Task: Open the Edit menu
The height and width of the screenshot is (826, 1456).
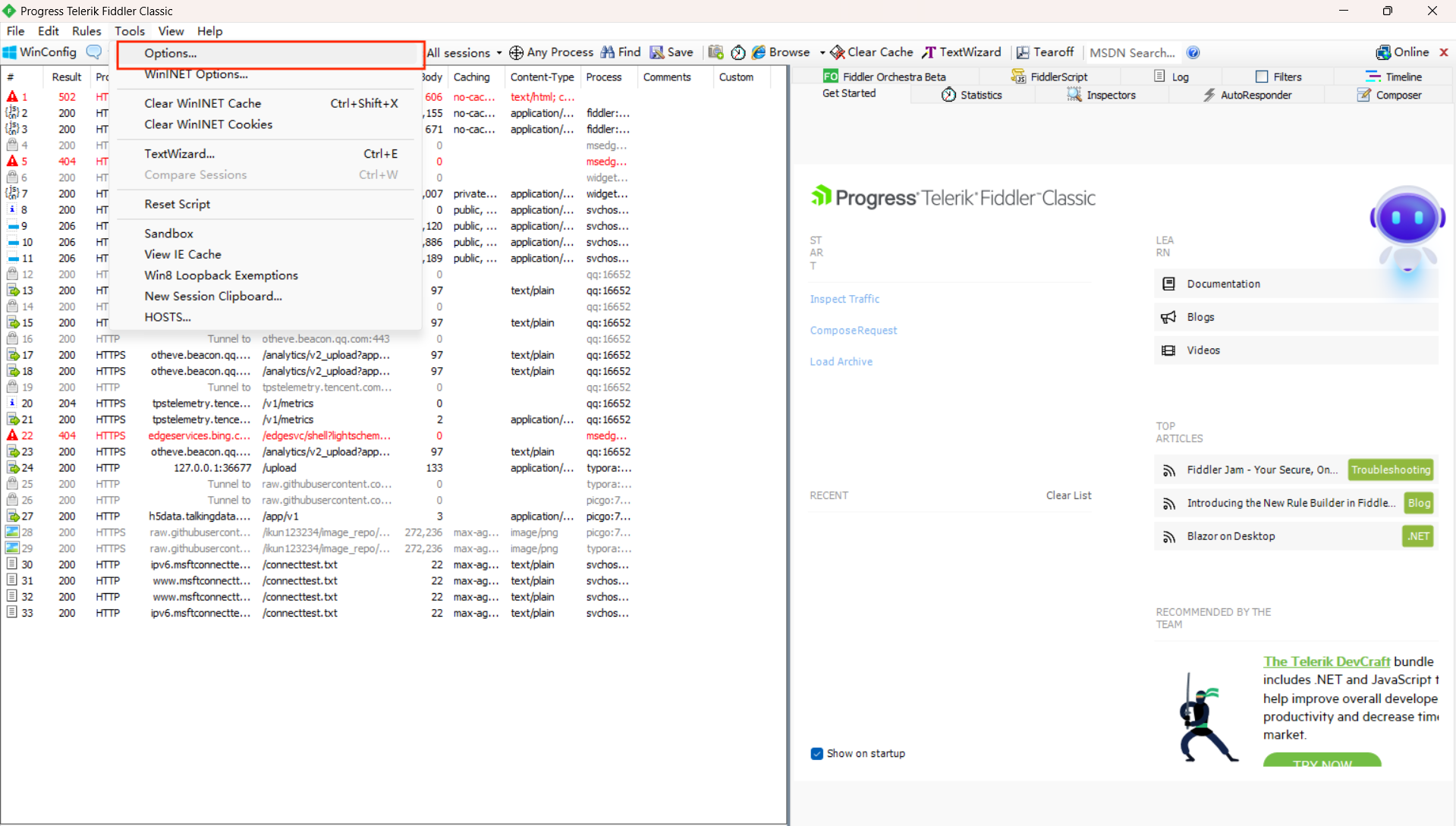Action: pyautogui.click(x=49, y=31)
